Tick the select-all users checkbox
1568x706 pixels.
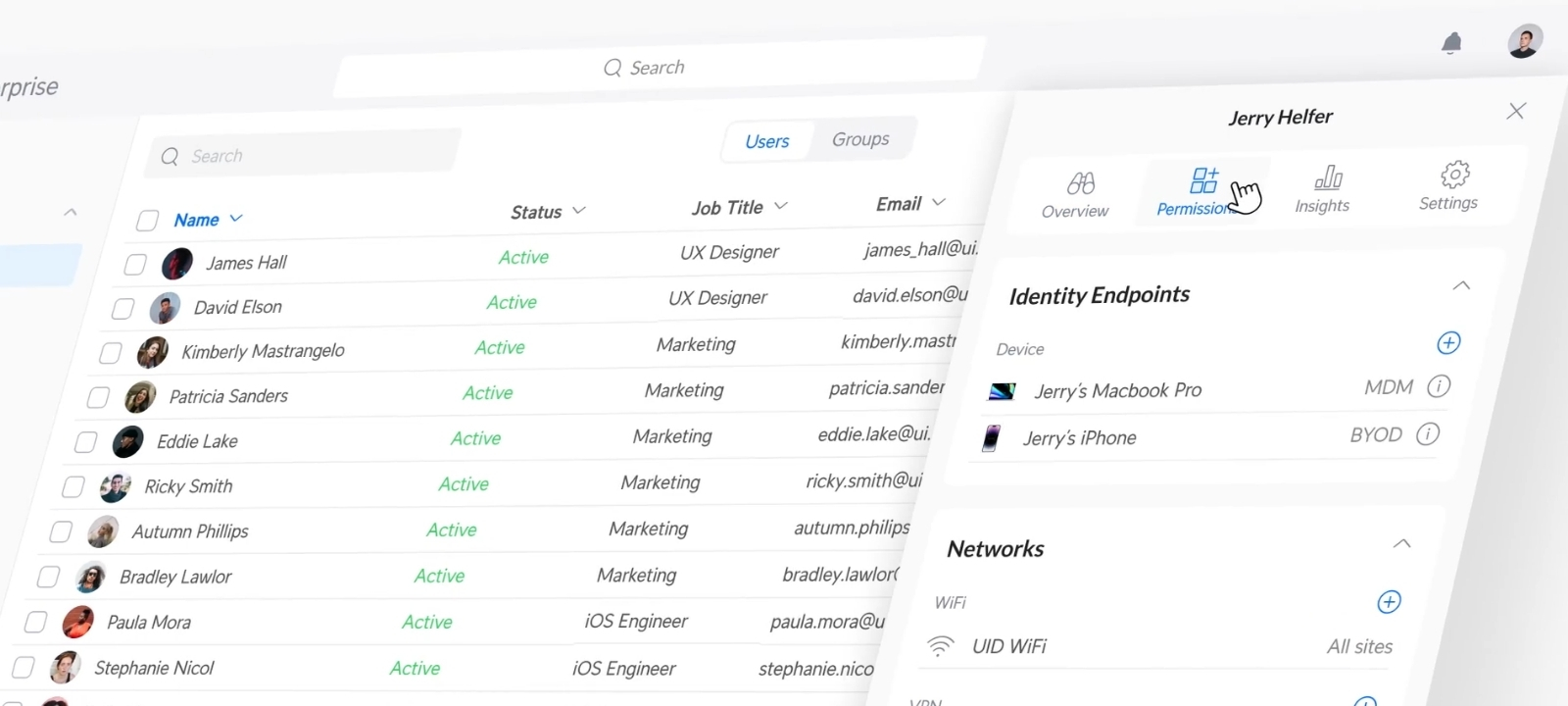[147, 221]
